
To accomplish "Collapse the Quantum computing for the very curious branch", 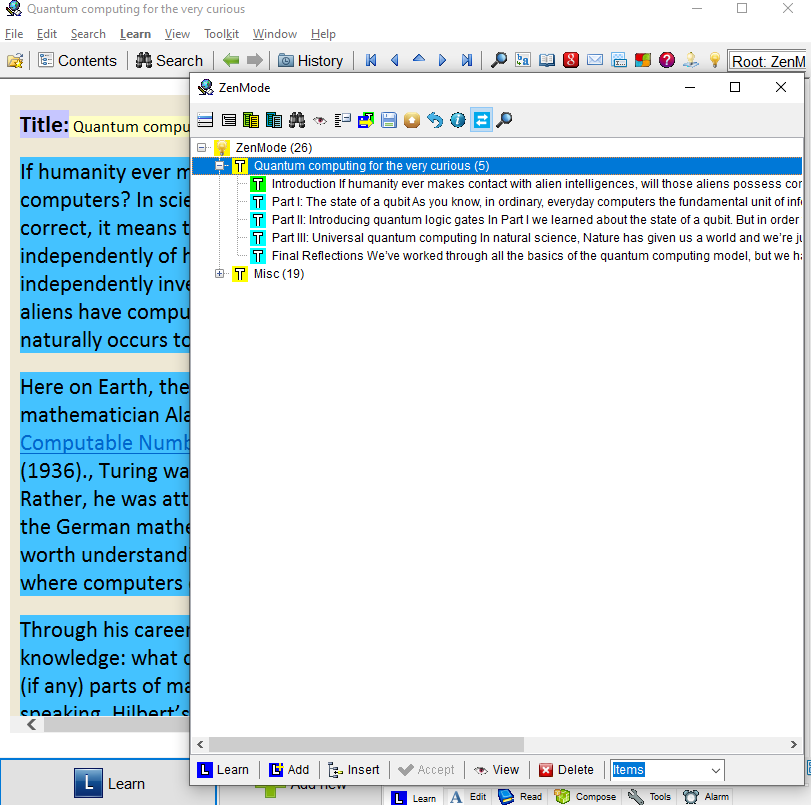I will [x=219, y=166].
